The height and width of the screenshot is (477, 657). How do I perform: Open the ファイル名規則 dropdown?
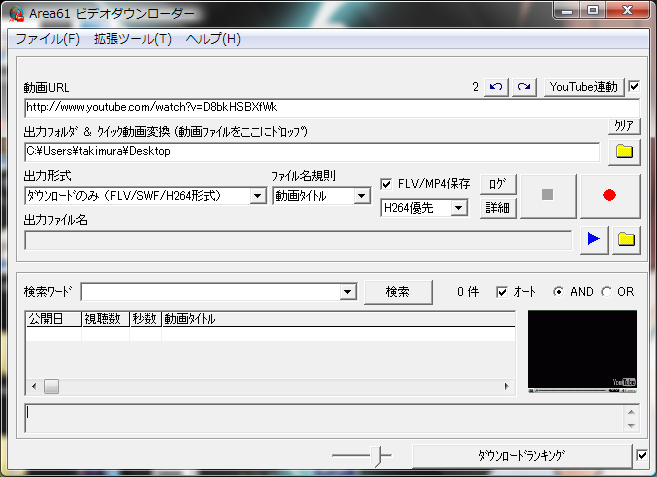click(x=361, y=196)
